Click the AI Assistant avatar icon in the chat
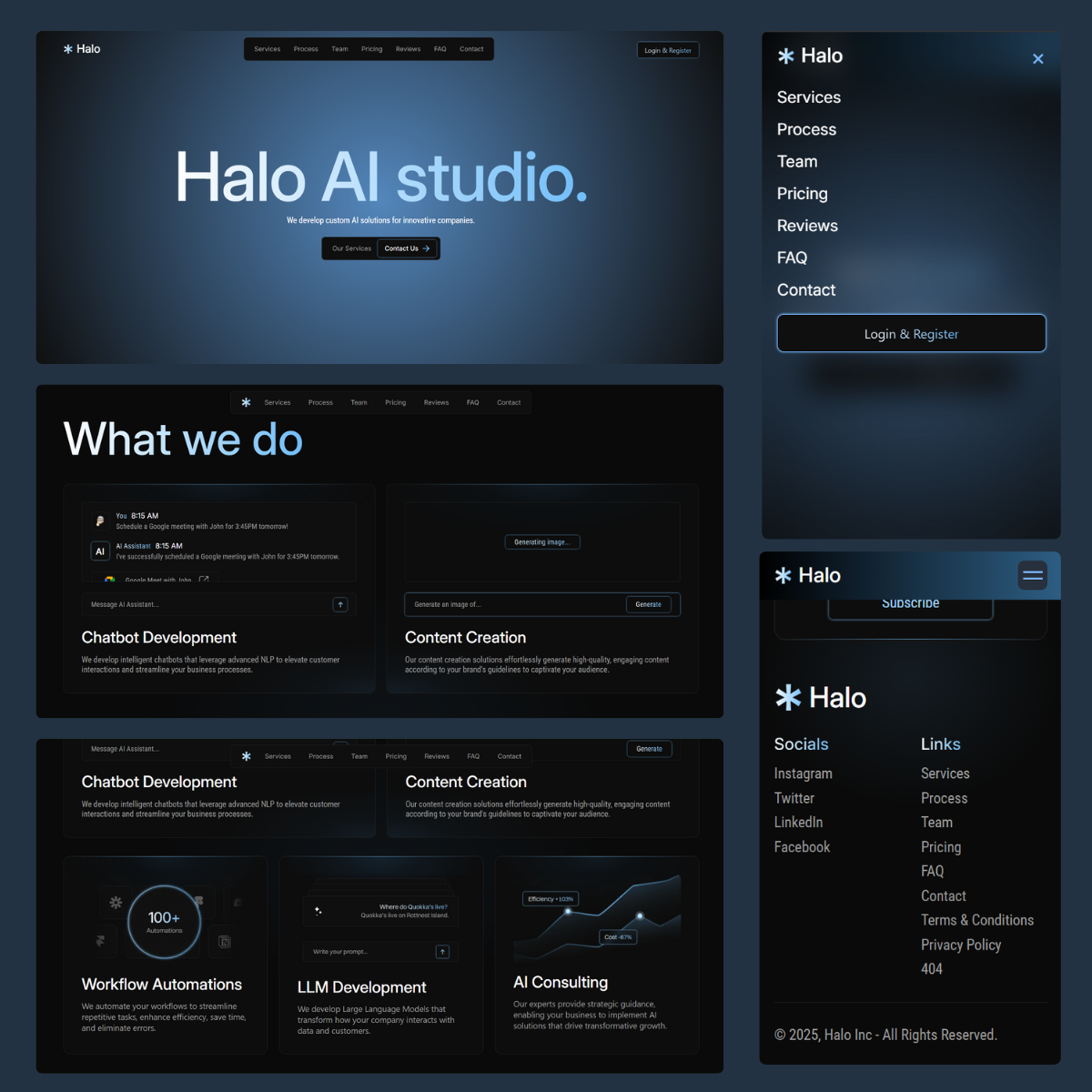This screenshot has width=1092, height=1092. 100,551
